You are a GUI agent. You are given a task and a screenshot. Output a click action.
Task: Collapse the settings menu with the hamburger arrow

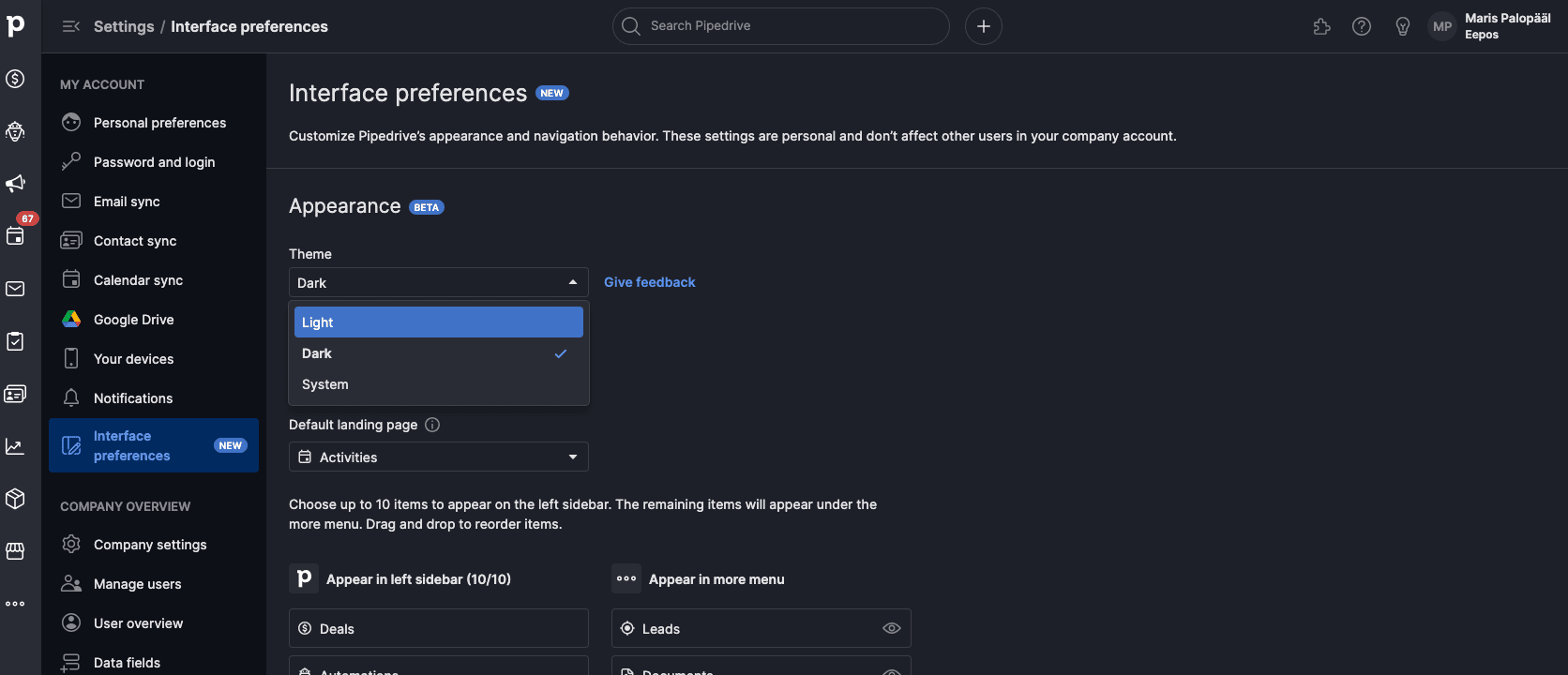click(71, 26)
